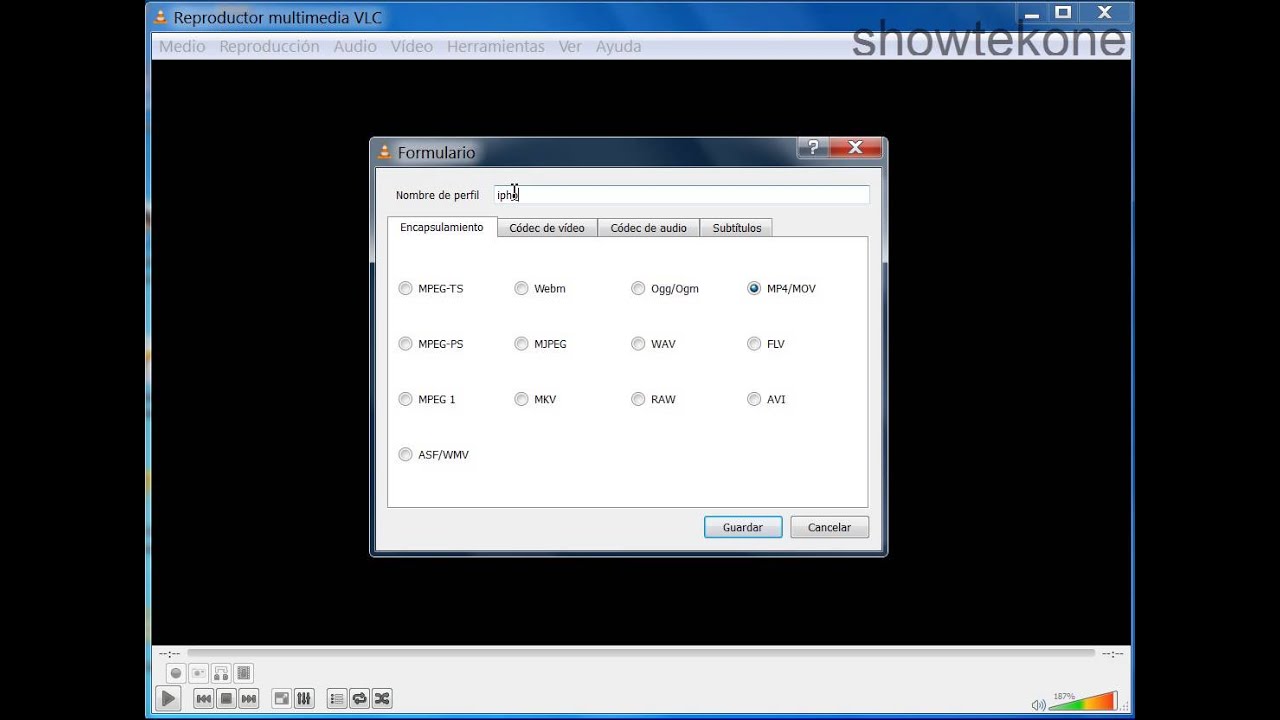The height and width of the screenshot is (720, 1280).
Task: Select MPEG-PS encapsulation
Action: pos(431,344)
